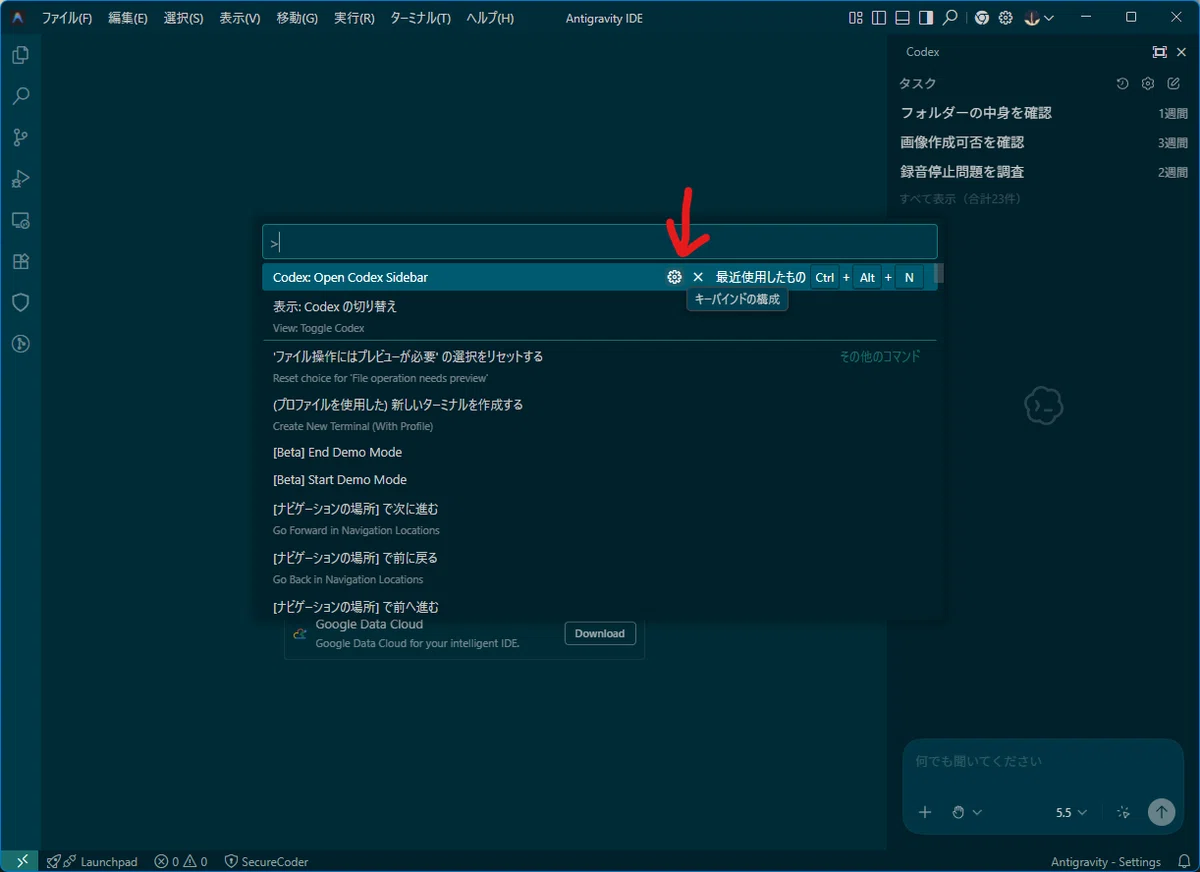The width and height of the screenshot is (1200, 872).
Task: Toggle the primary side bar
Action: [x=879, y=17]
